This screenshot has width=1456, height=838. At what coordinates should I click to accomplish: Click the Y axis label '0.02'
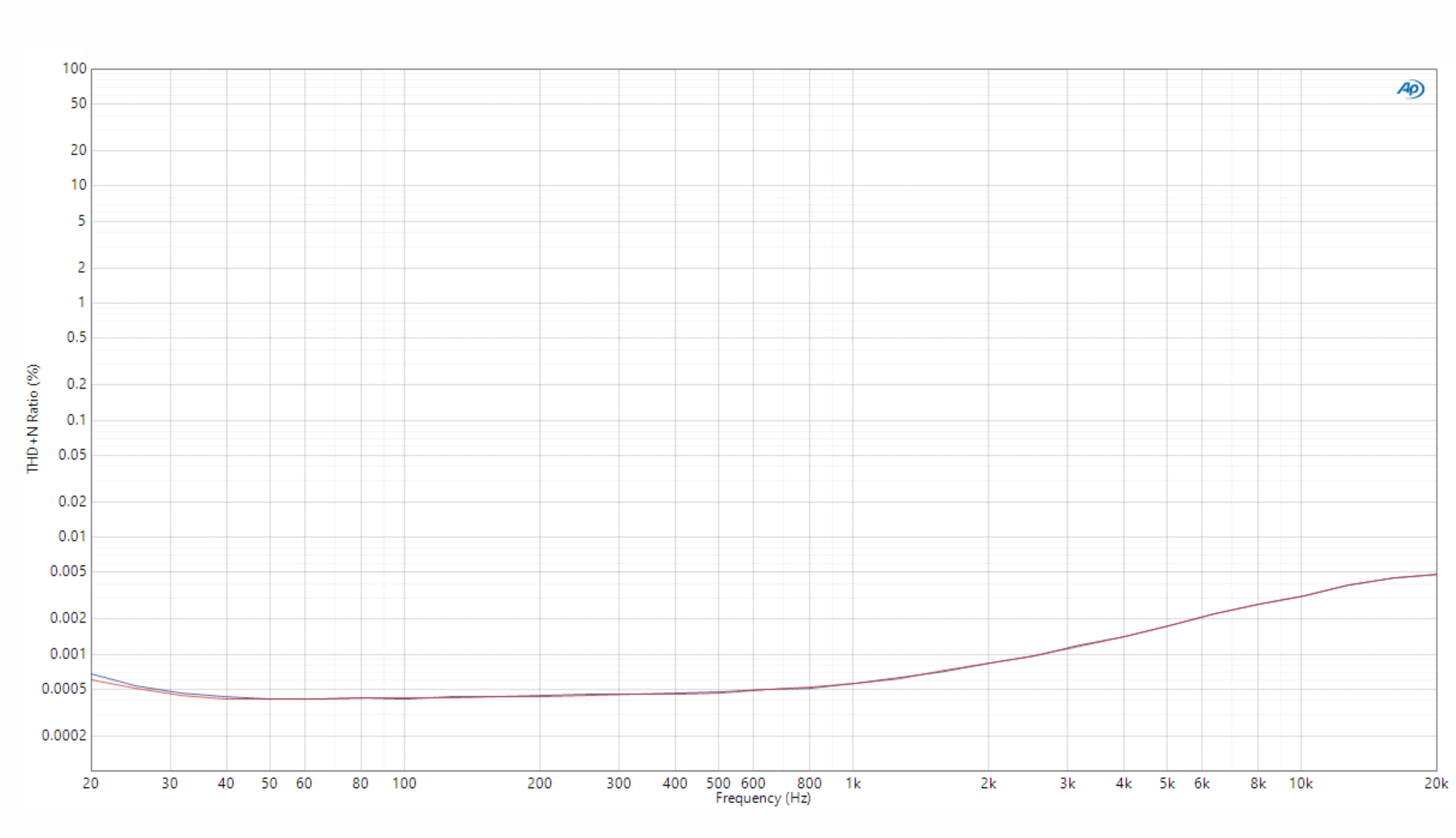click(72, 501)
